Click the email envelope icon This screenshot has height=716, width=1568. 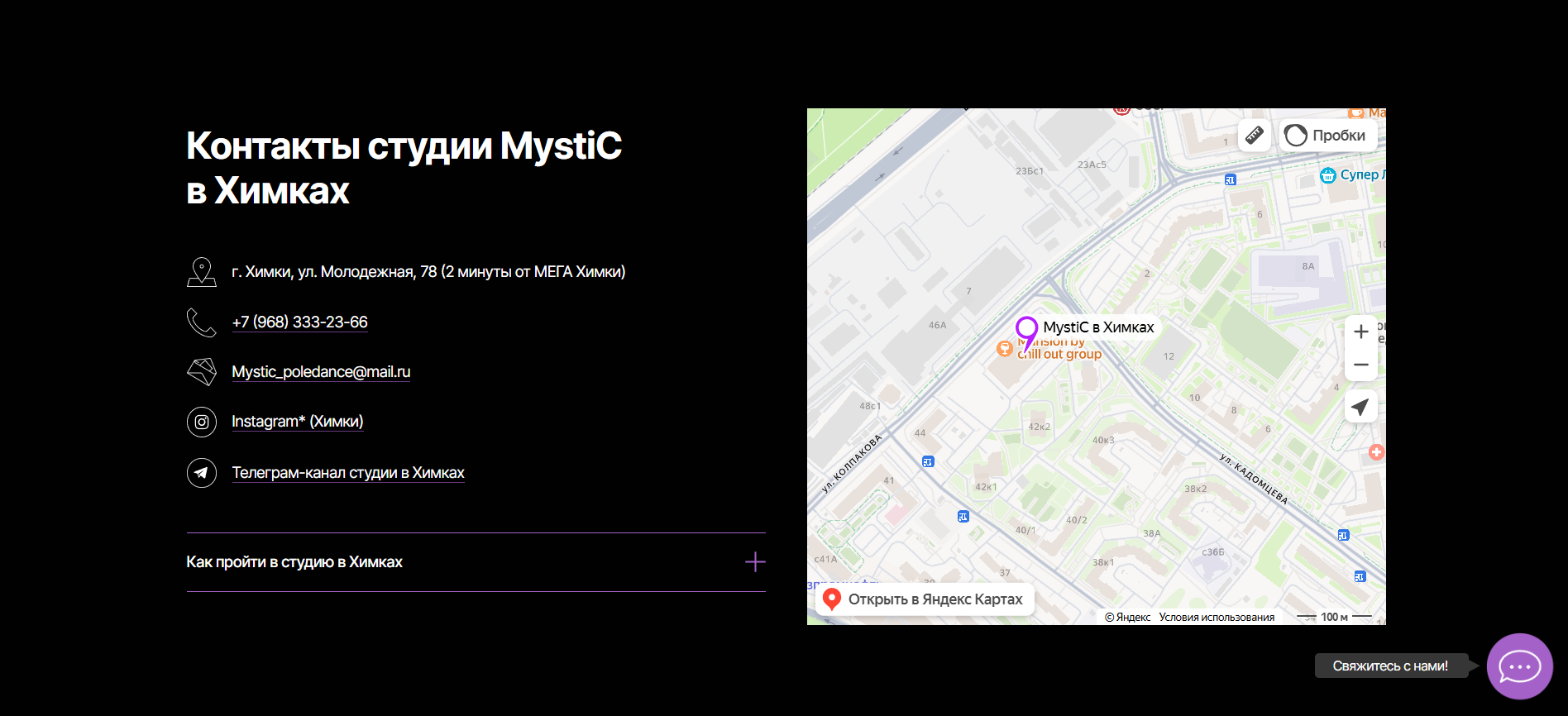point(202,372)
